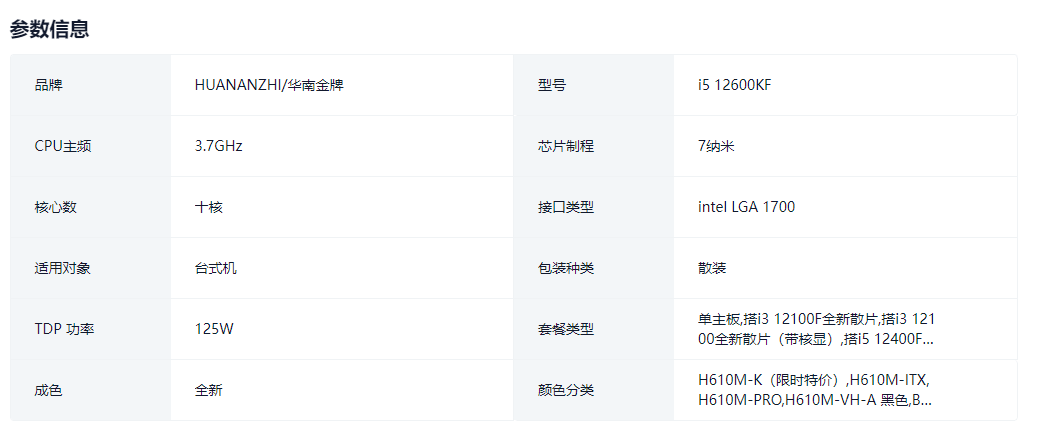This screenshot has height=433, width=1048.
Task: Click the TDP 功率 label cell
Action: pos(64,329)
